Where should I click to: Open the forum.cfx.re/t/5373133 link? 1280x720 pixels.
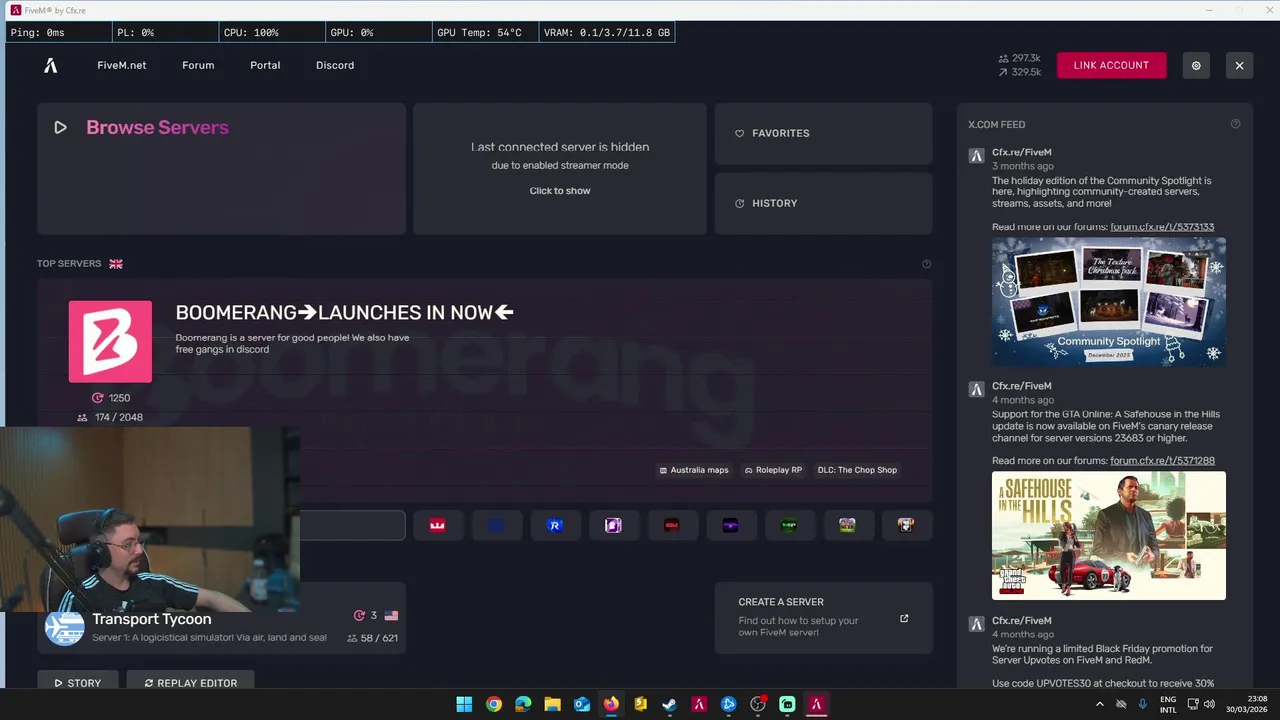tap(1162, 227)
